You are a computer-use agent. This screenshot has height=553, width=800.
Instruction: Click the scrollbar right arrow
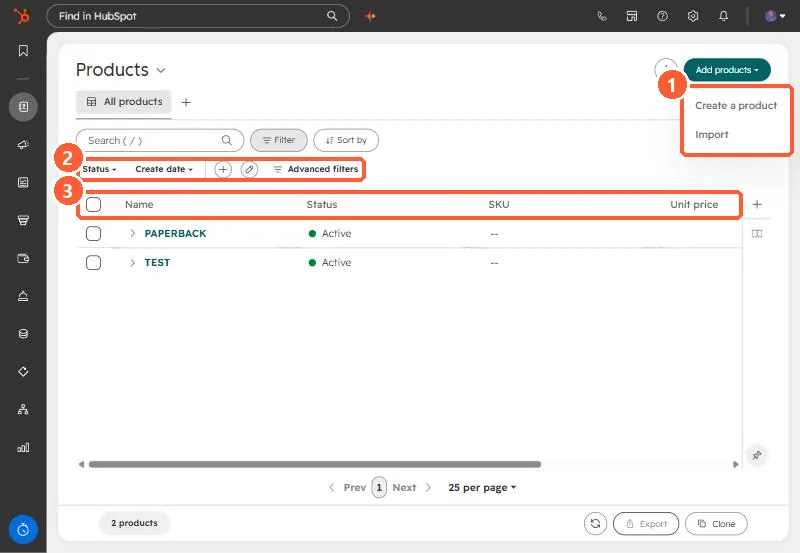(x=736, y=464)
